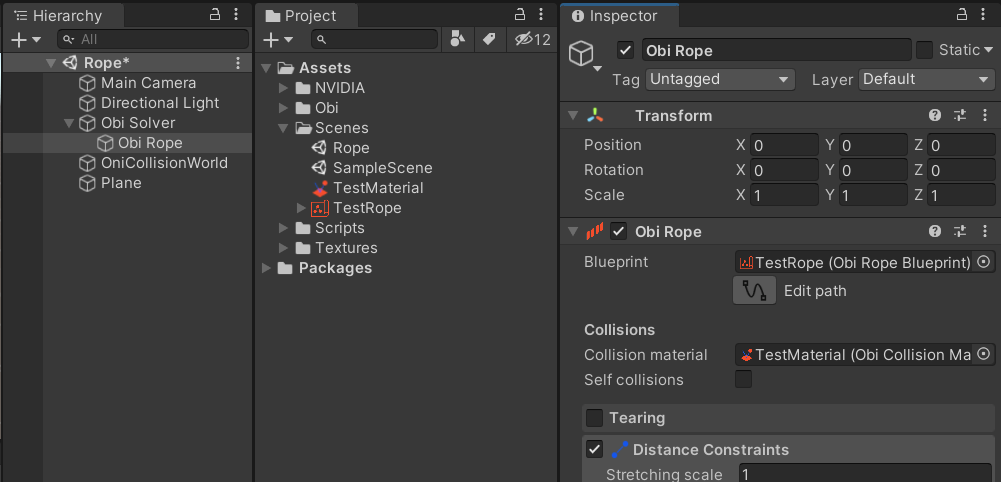Click the search by type icon in Project
The image size is (1001, 482).
click(457, 39)
